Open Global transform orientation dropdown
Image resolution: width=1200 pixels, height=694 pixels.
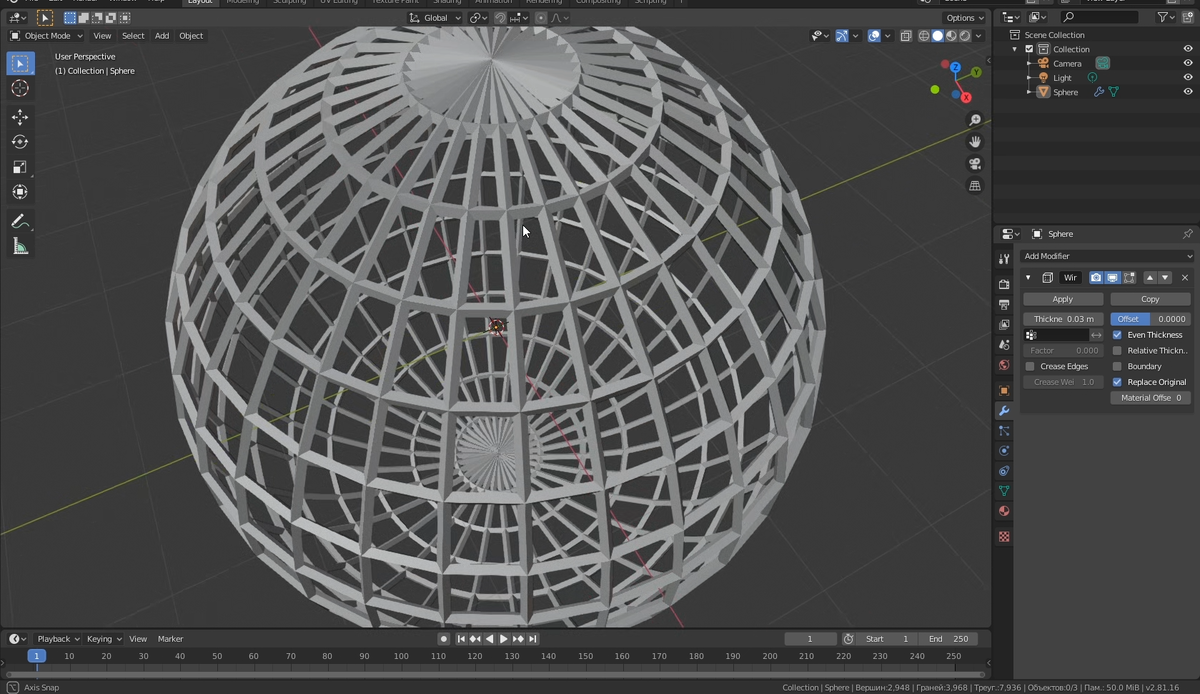pyautogui.click(x=436, y=18)
